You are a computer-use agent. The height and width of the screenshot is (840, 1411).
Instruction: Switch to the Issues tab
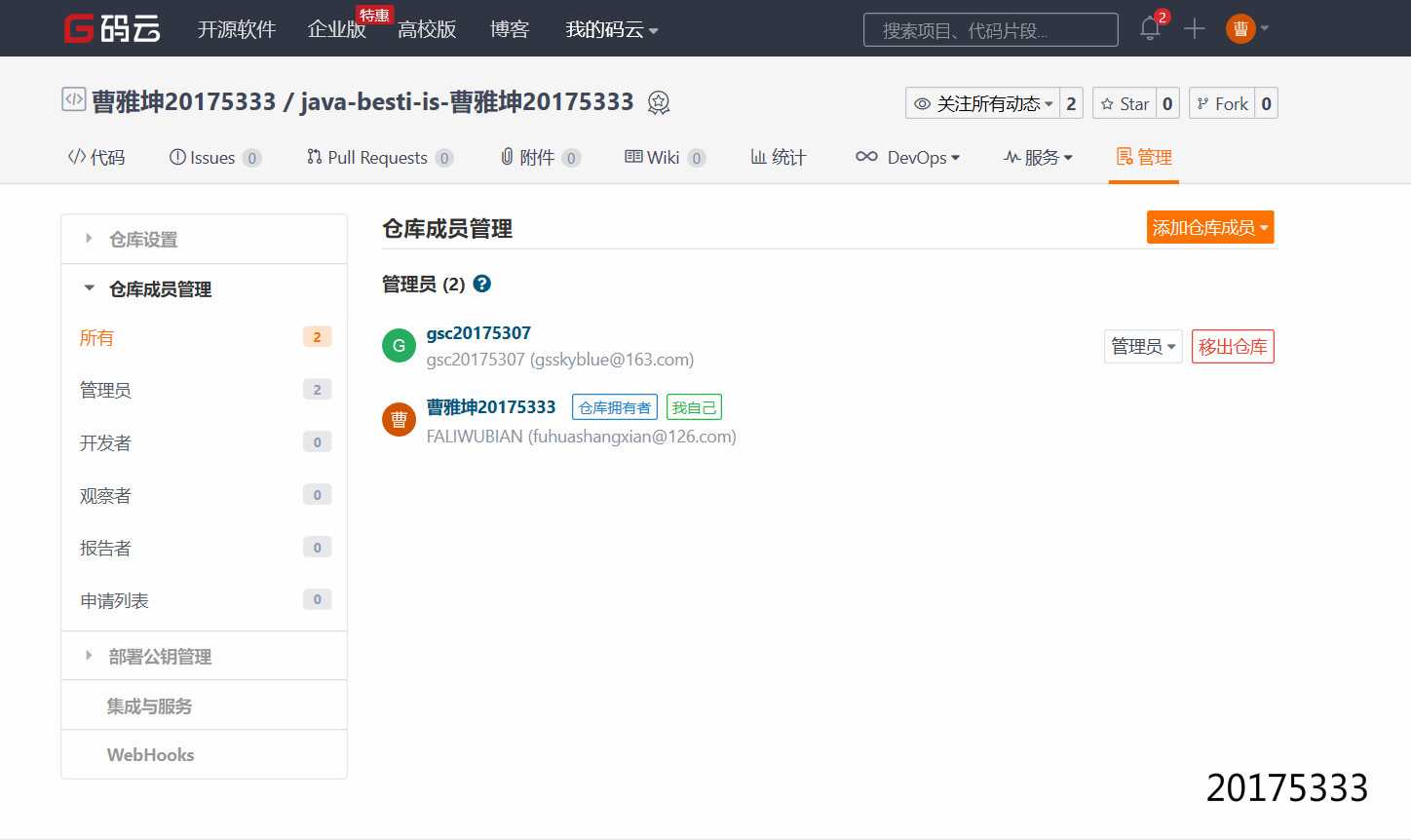coord(215,157)
